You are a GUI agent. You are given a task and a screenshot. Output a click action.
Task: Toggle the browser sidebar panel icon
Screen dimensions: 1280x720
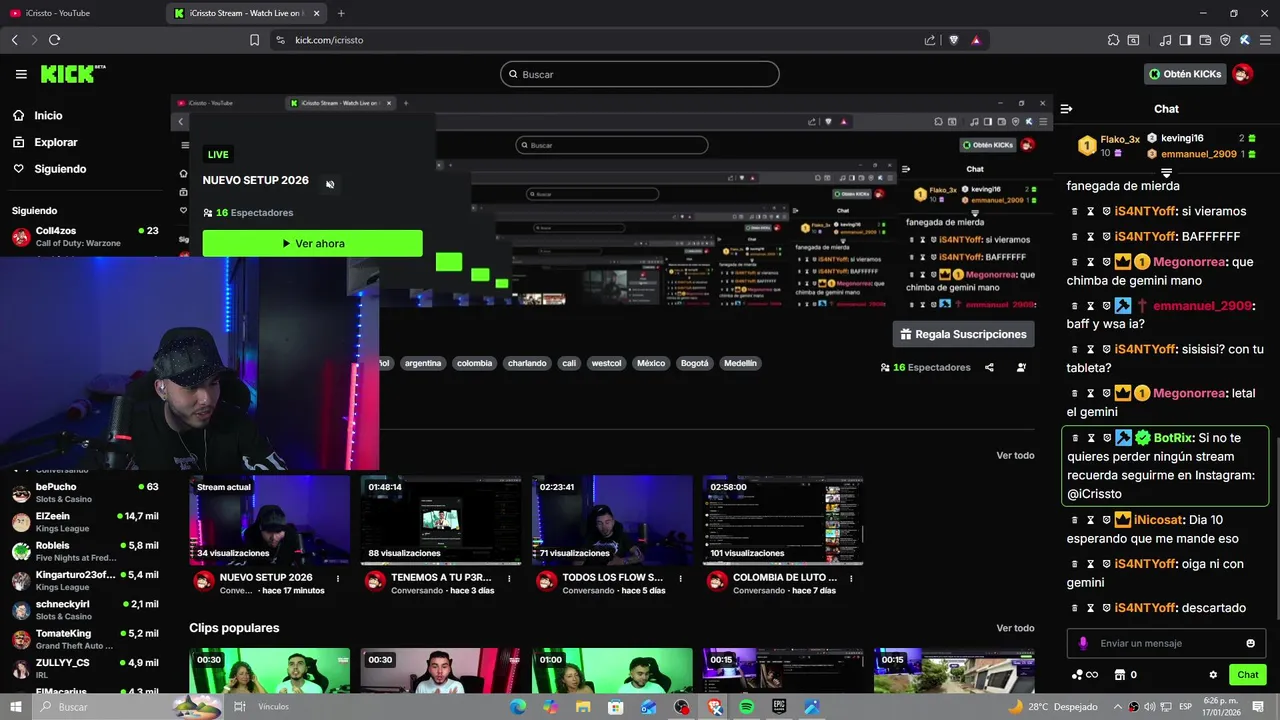click(1185, 40)
